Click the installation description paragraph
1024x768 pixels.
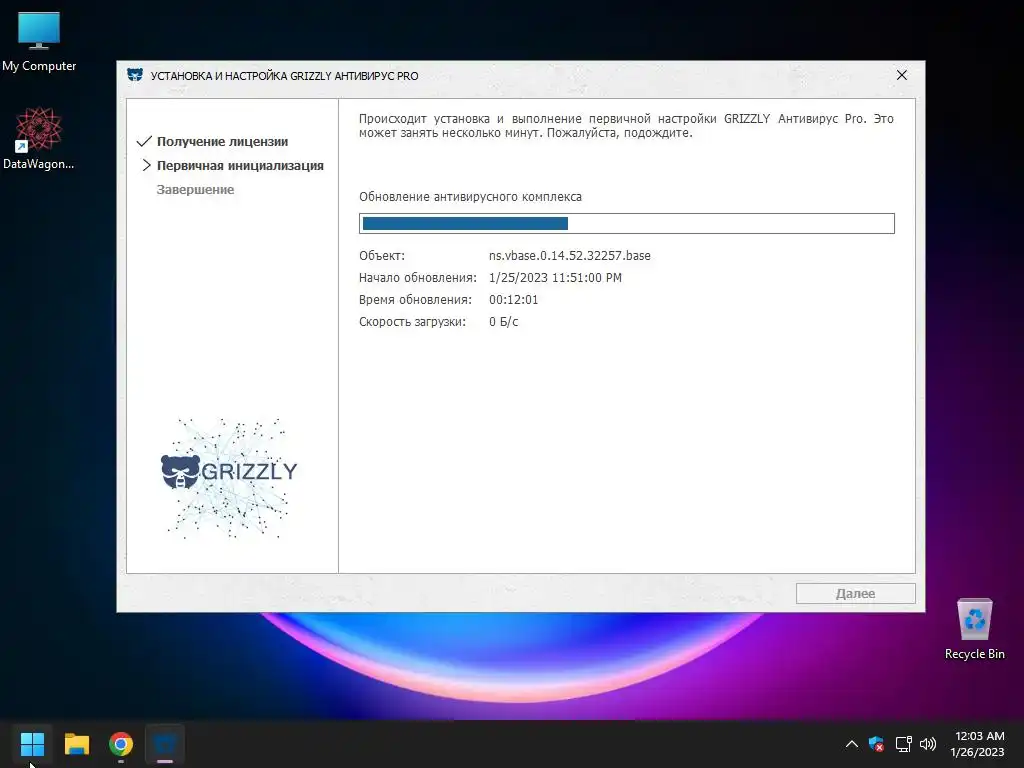tap(626, 126)
